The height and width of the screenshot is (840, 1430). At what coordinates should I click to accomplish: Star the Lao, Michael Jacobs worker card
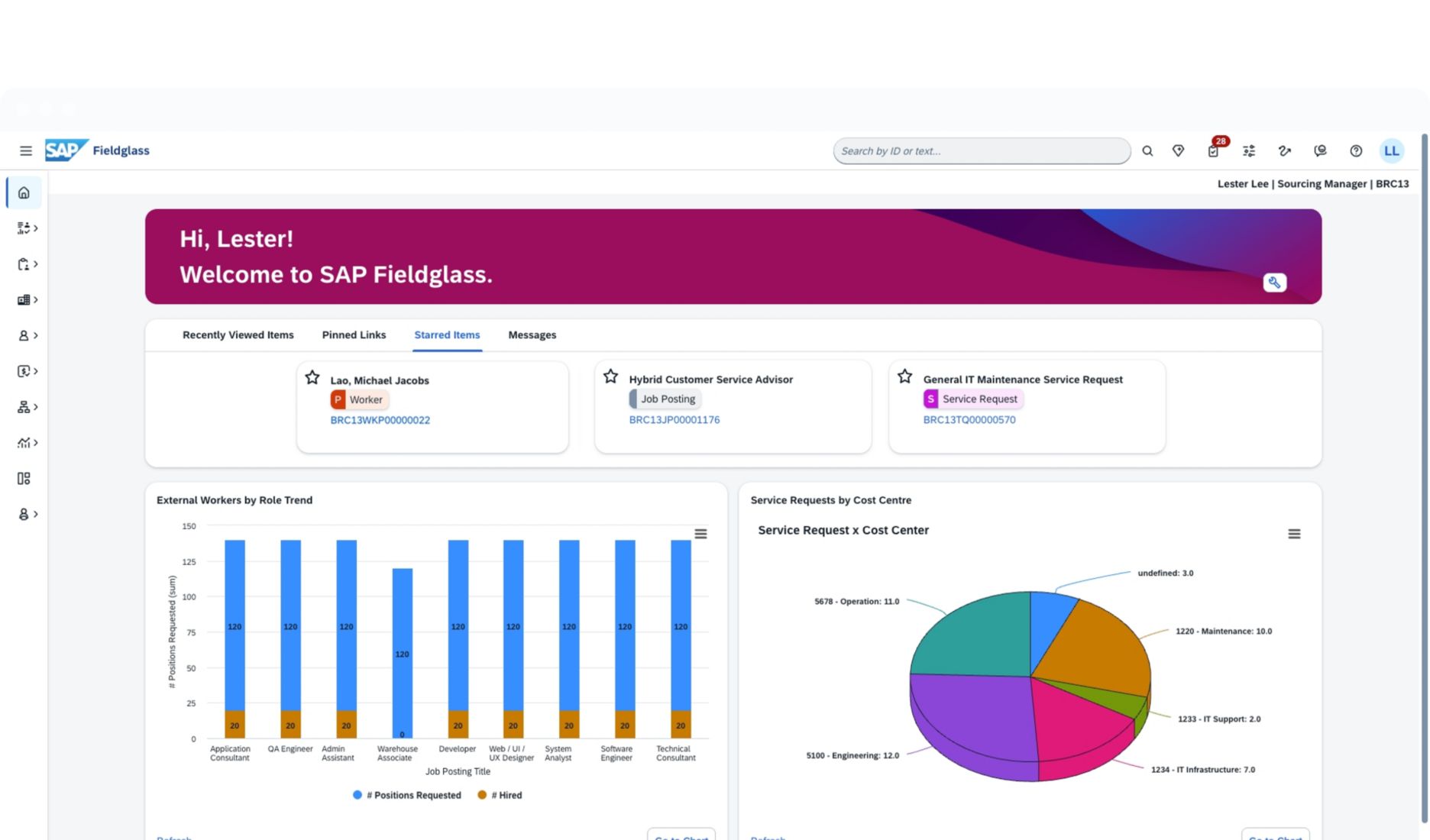312,376
